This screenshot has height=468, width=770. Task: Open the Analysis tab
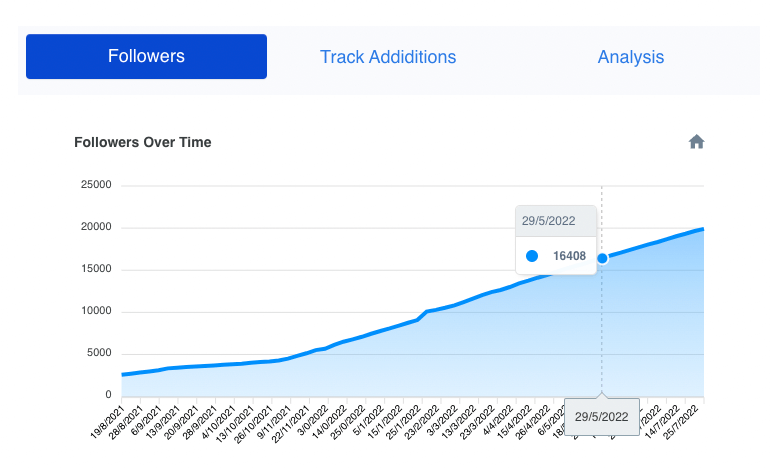(x=631, y=57)
